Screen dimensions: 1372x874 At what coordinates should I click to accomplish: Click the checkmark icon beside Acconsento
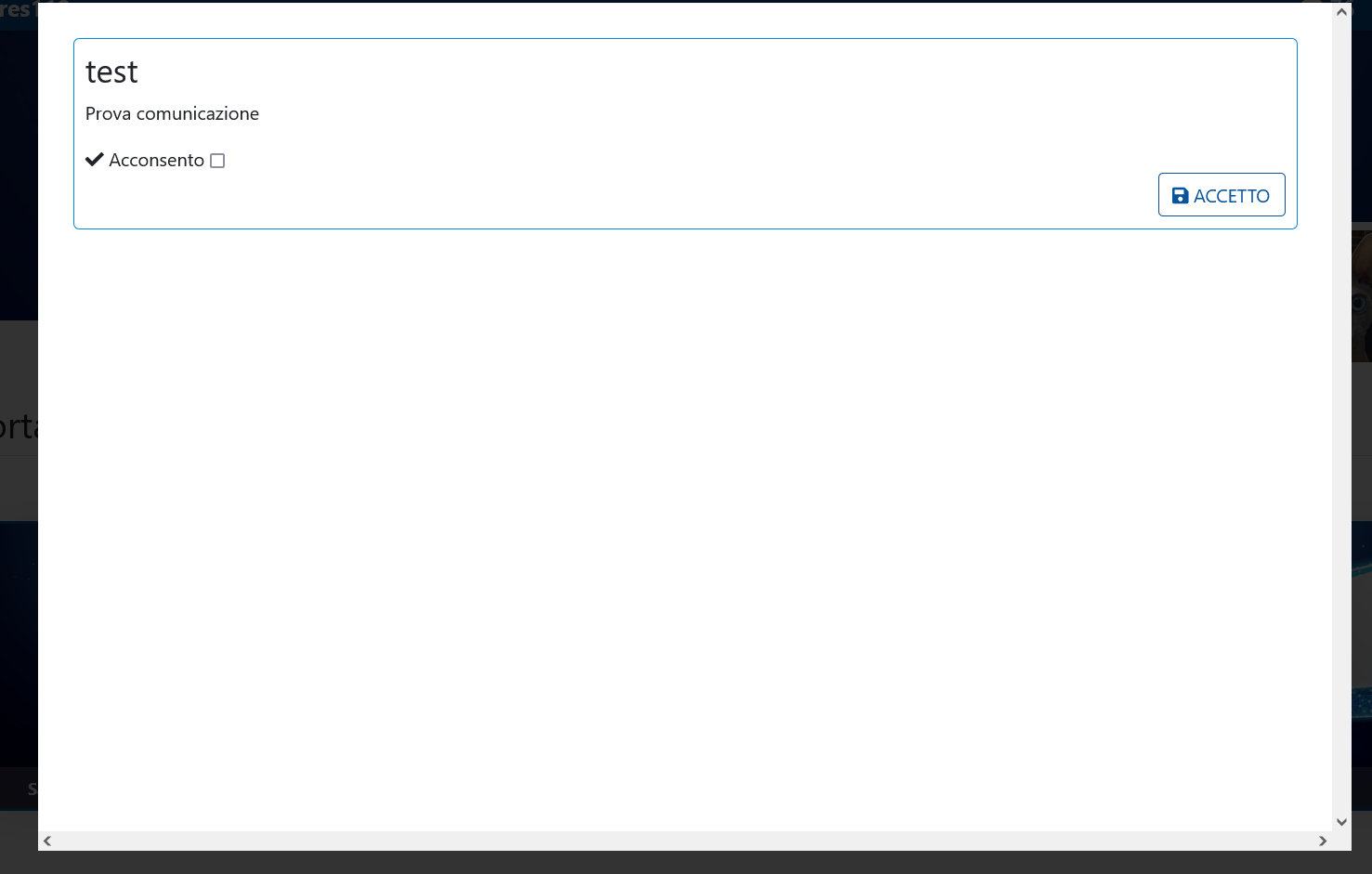point(94,160)
